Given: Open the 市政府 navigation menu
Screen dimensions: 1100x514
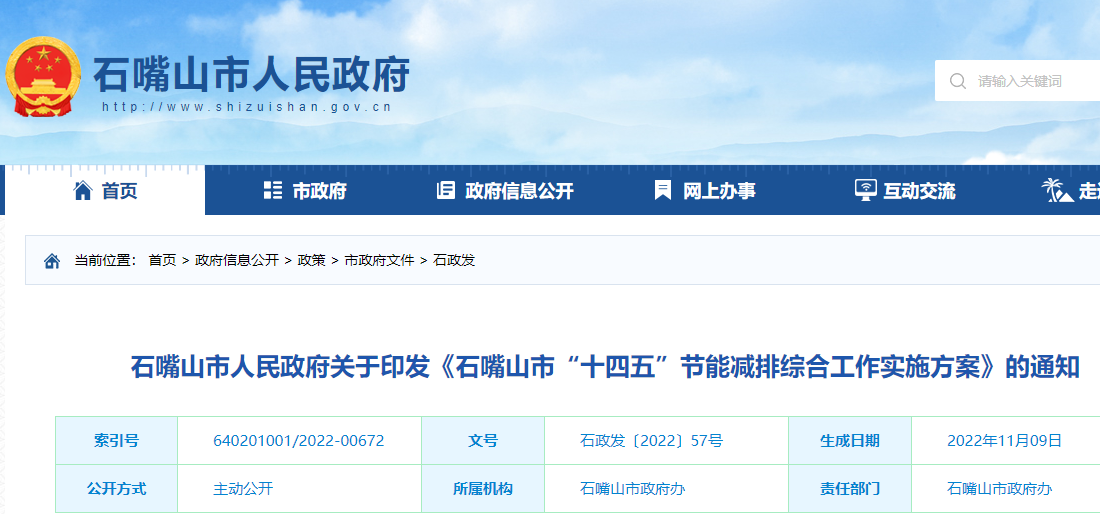Looking at the screenshot, I should (x=319, y=191).
